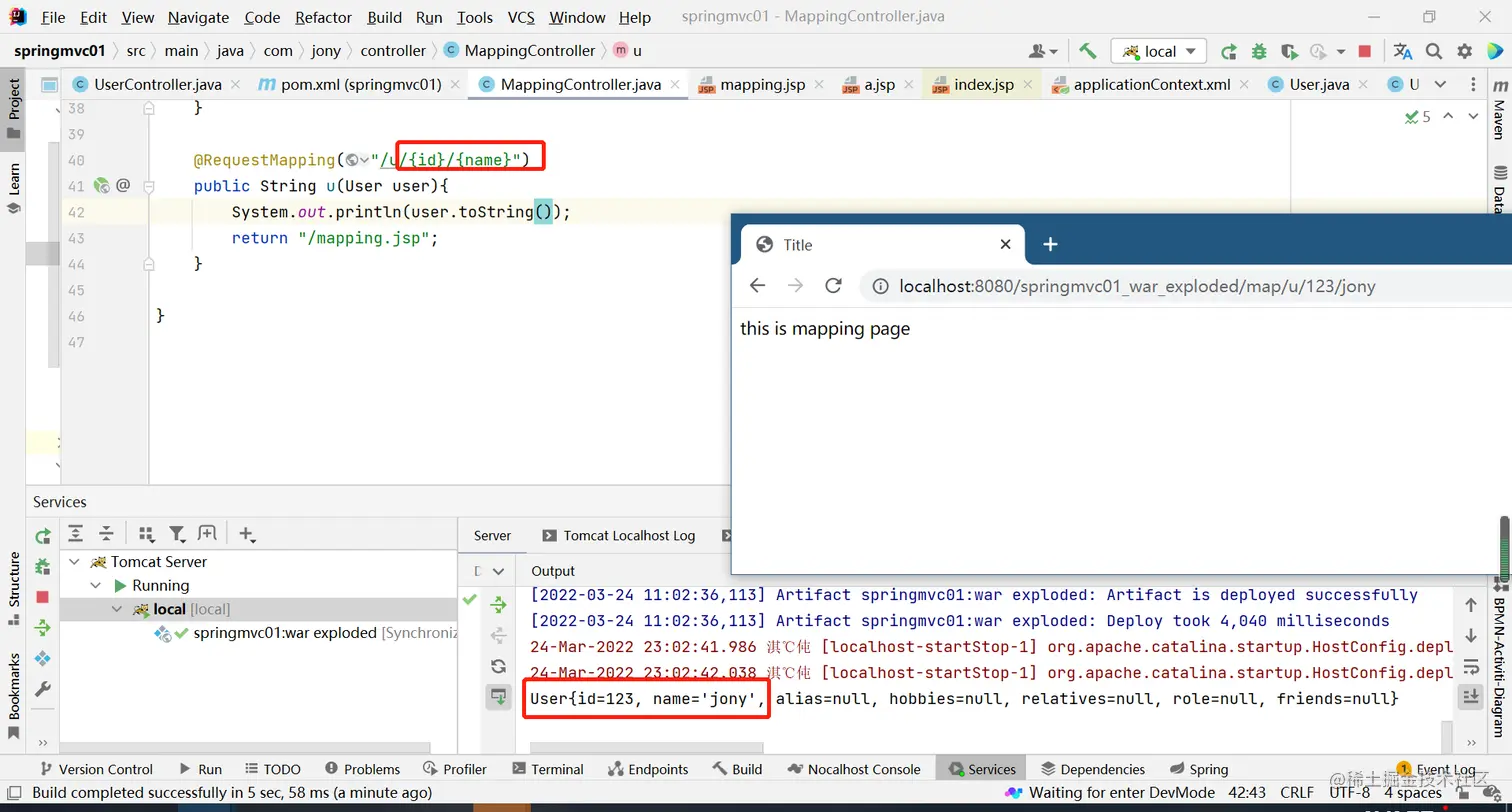Jump up with the console up arrow
1512x812 pixels.
[1471, 605]
